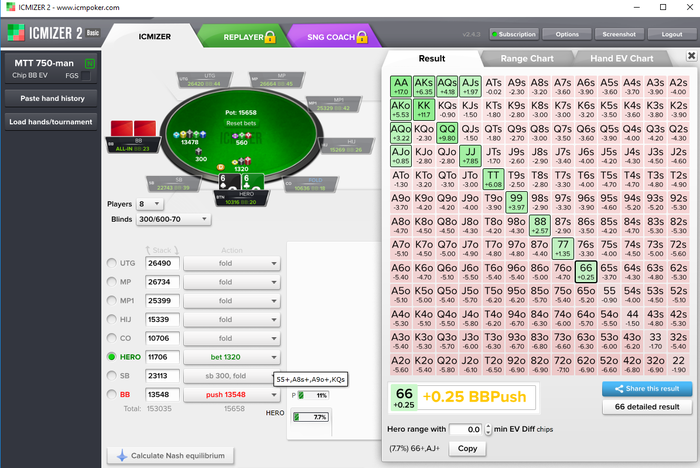Click the CO fold seat plate
The image size is (700, 468).
tap(310, 184)
